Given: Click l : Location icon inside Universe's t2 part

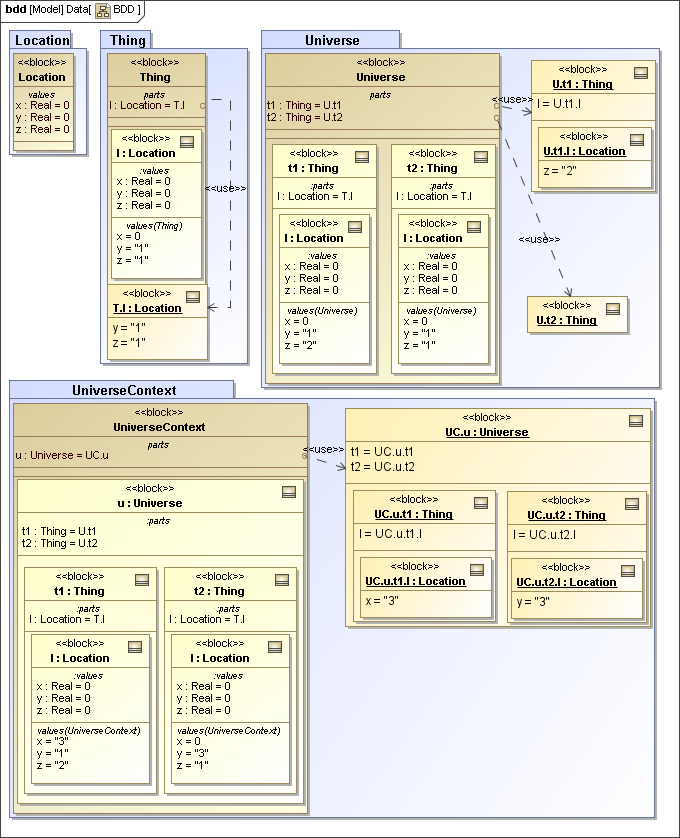Looking at the screenshot, I should (x=474, y=227).
